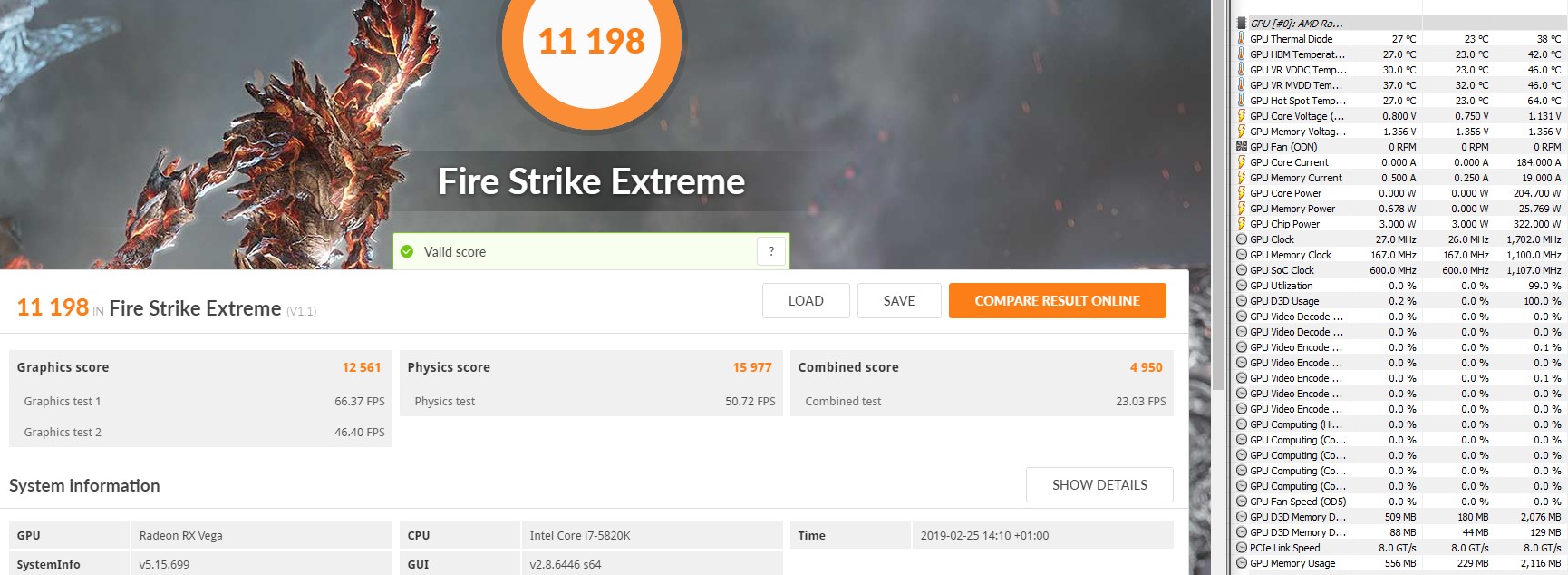Click the 1,702.0 MHz GPU Clock maximum value
The height and width of the screenshot is (575, 1568).
point(1534,239)
